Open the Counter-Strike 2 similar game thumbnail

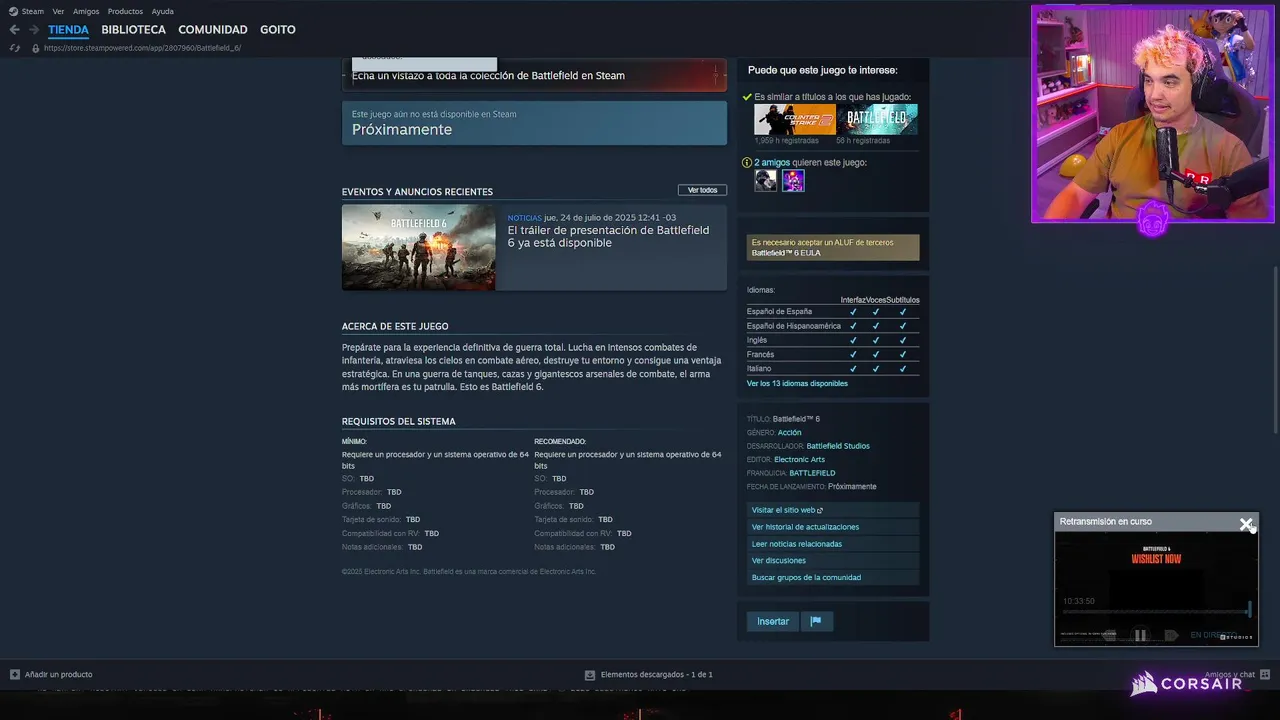[x=795, y=119]
